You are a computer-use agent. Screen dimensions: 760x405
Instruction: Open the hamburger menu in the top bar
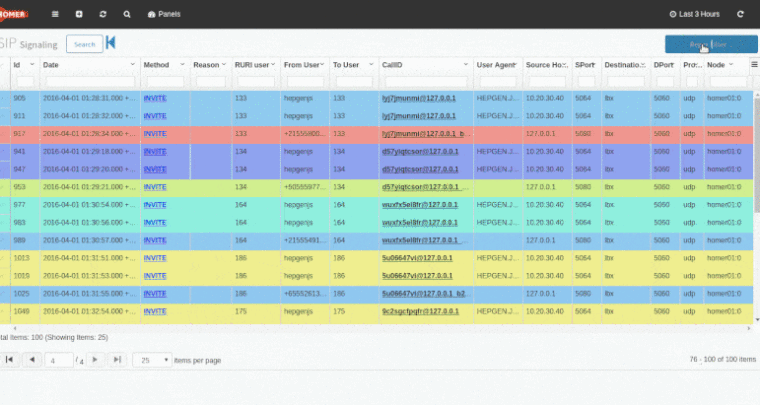pyautogui.click(x=54, y=15)
